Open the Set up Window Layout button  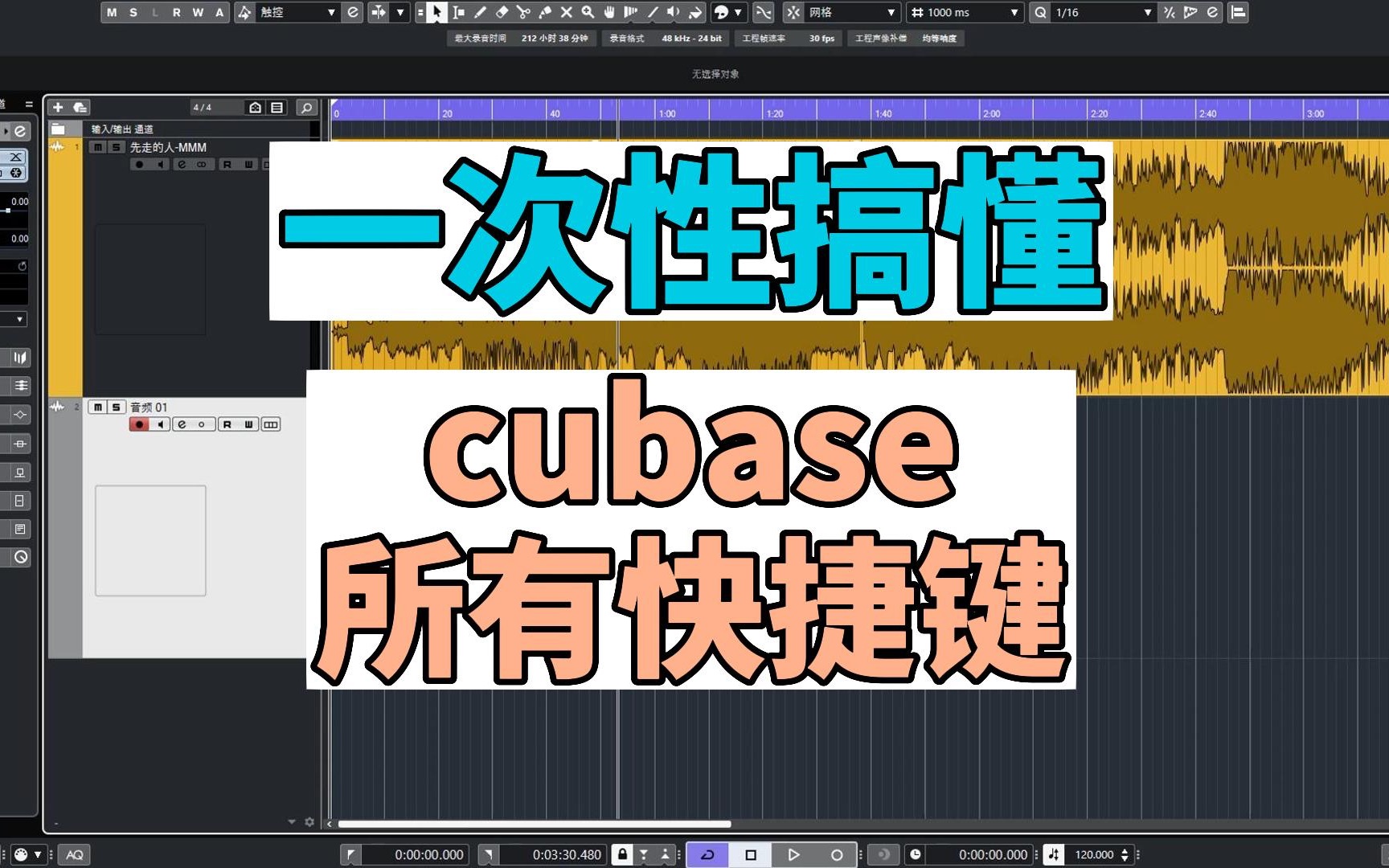[x=1238, y=12]
